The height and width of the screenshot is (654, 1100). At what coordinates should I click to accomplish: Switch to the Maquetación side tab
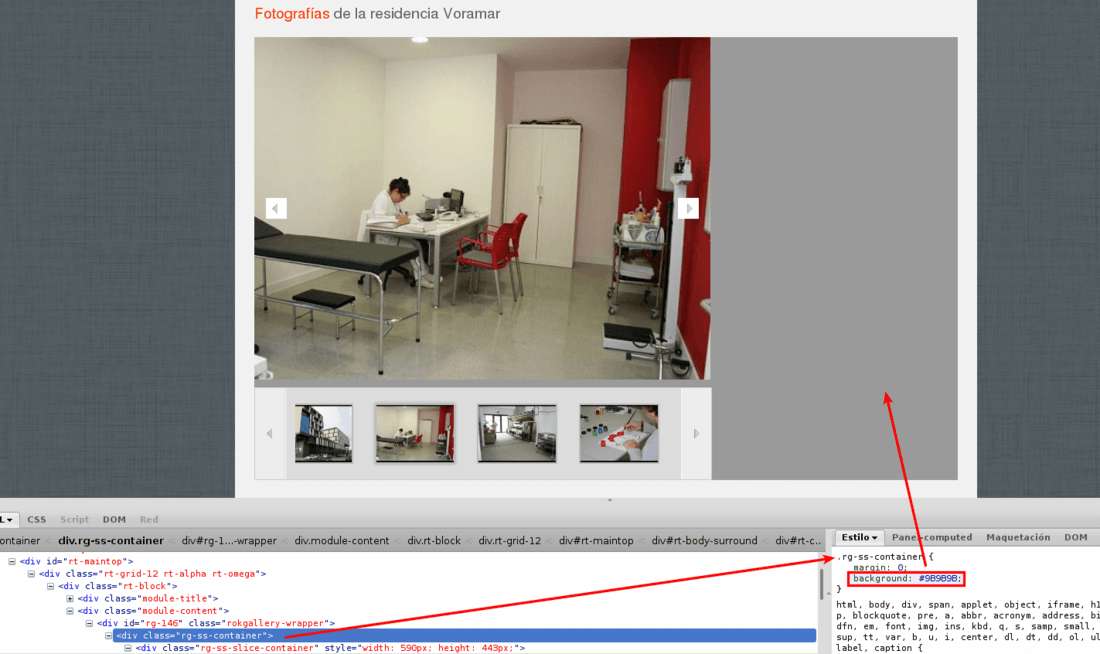(1018, 538)
